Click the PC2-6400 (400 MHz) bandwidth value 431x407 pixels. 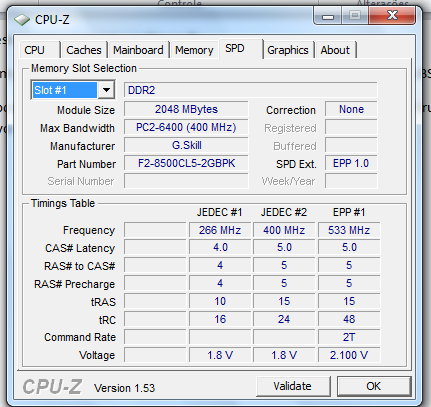tap(186, 127)
